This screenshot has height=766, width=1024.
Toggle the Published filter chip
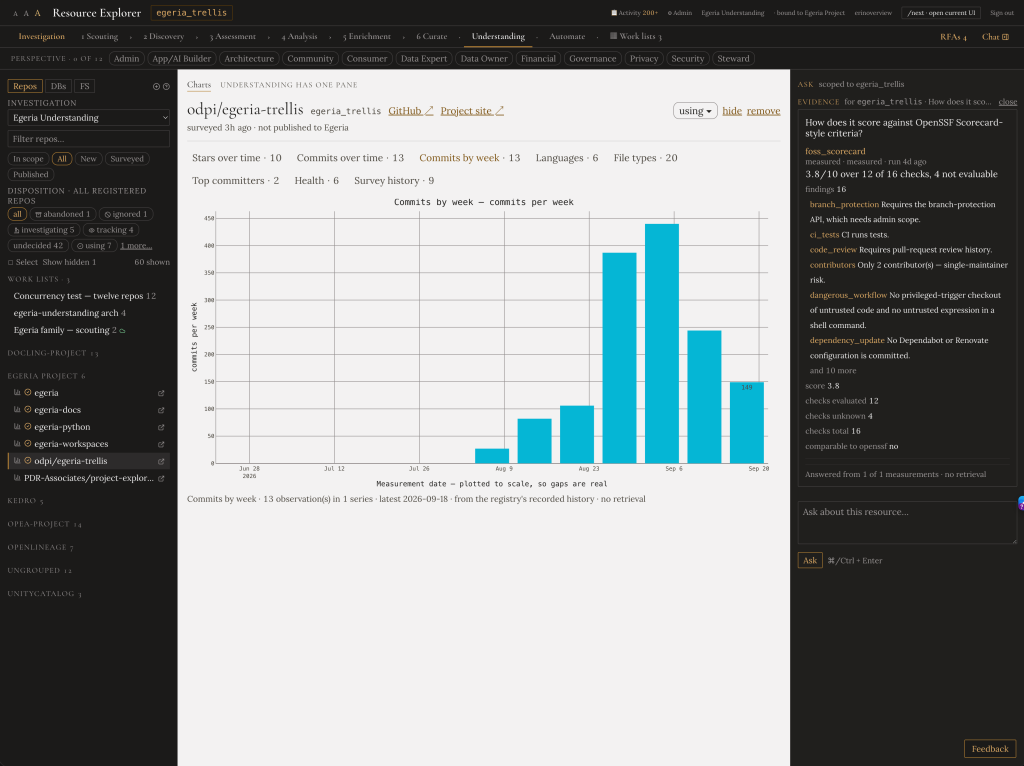pos(31,174)
